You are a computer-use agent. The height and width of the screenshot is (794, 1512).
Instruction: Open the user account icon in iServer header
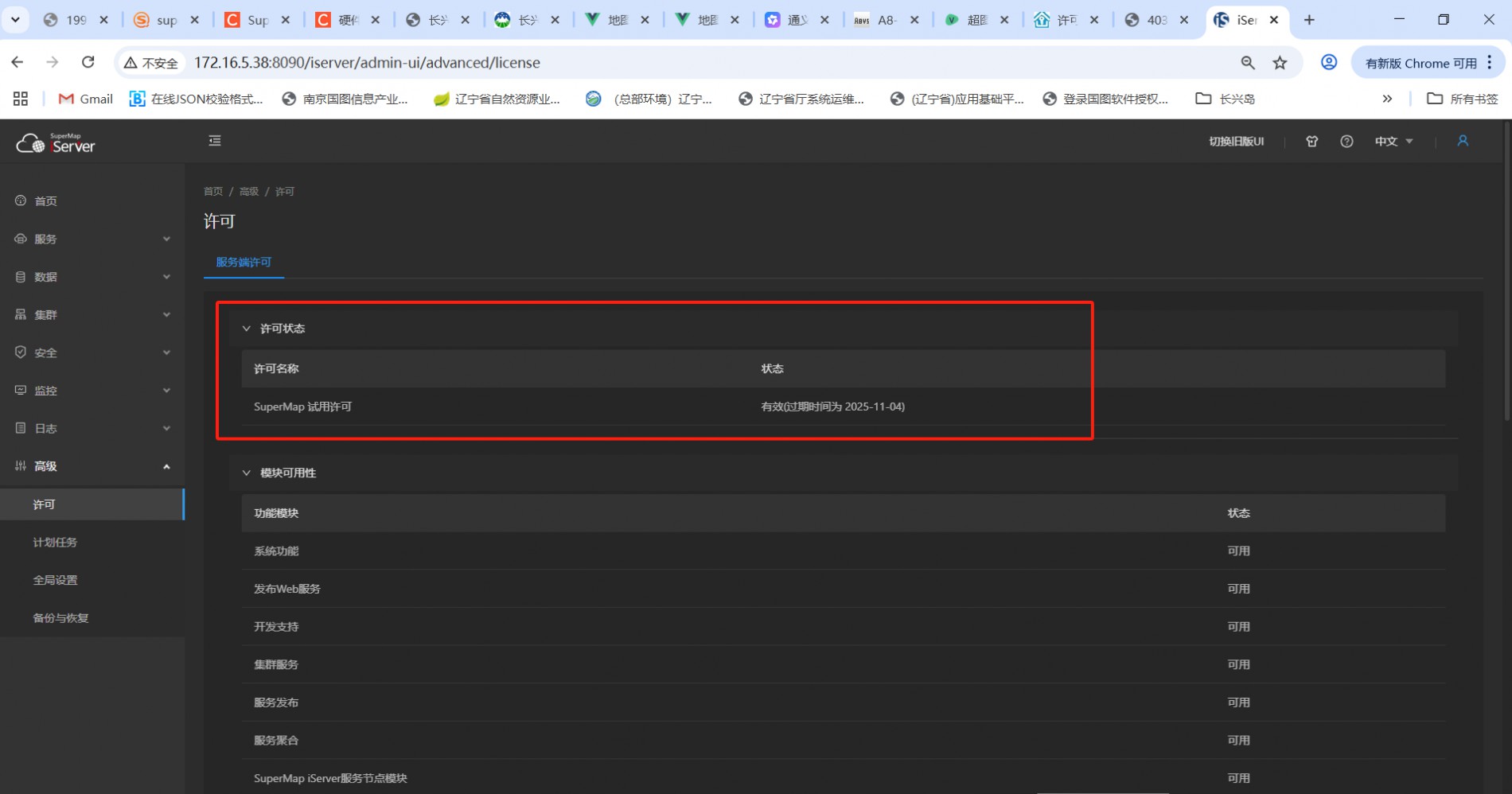(x=1463, y=141)
